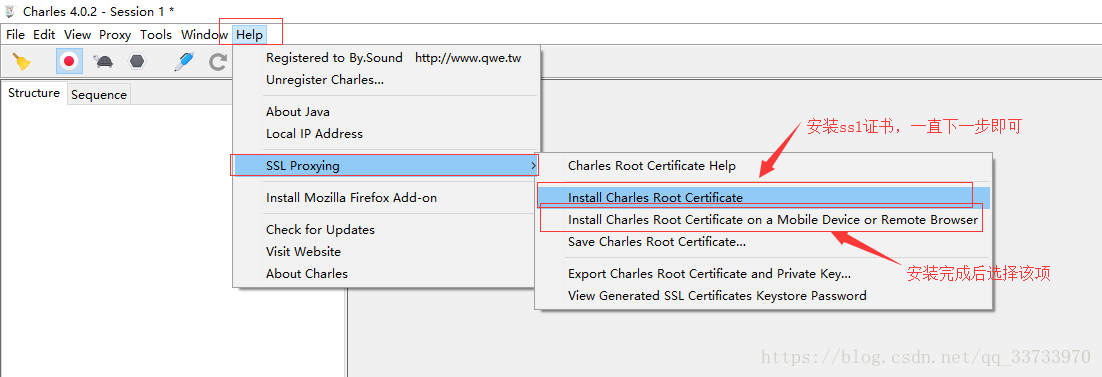Click the Help menu

click(x=249, y=34)
